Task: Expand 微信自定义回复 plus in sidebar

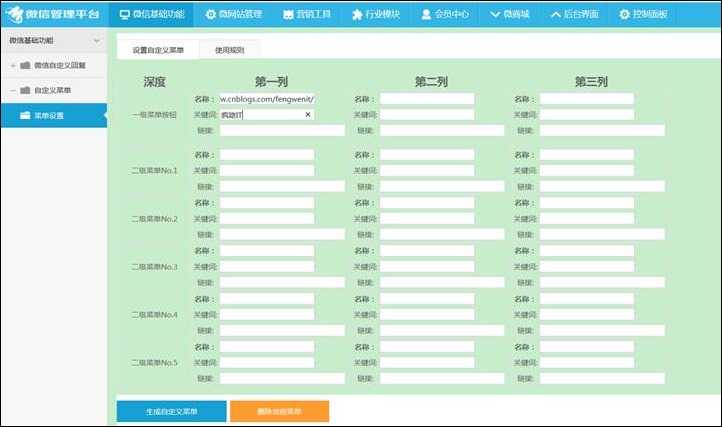Action: 13,65
